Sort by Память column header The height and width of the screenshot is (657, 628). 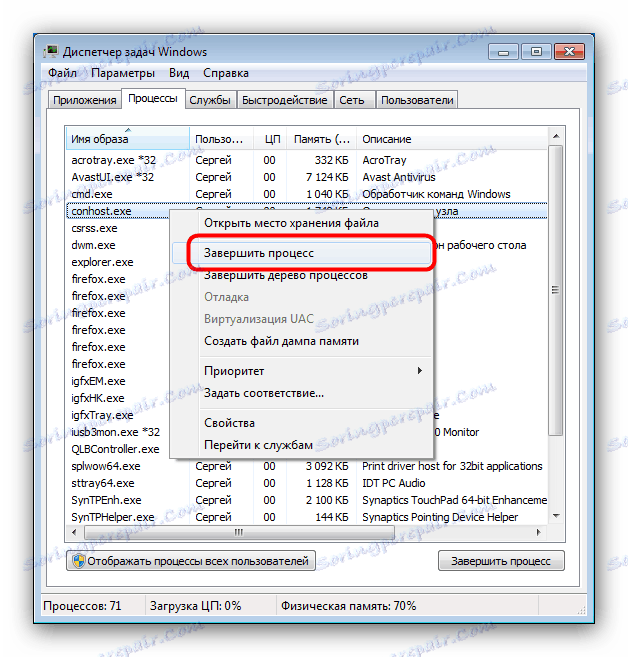(x=321, y=139)
